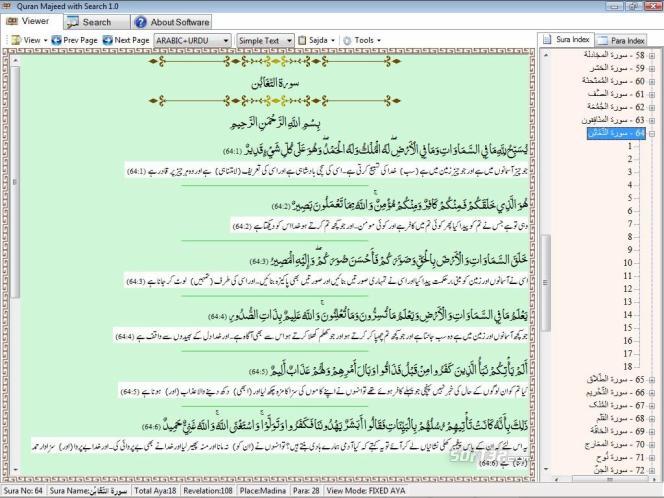Open the View dropdown menu
The width and height of the screenshot is (664, 498).
click(x=29, y=40)
